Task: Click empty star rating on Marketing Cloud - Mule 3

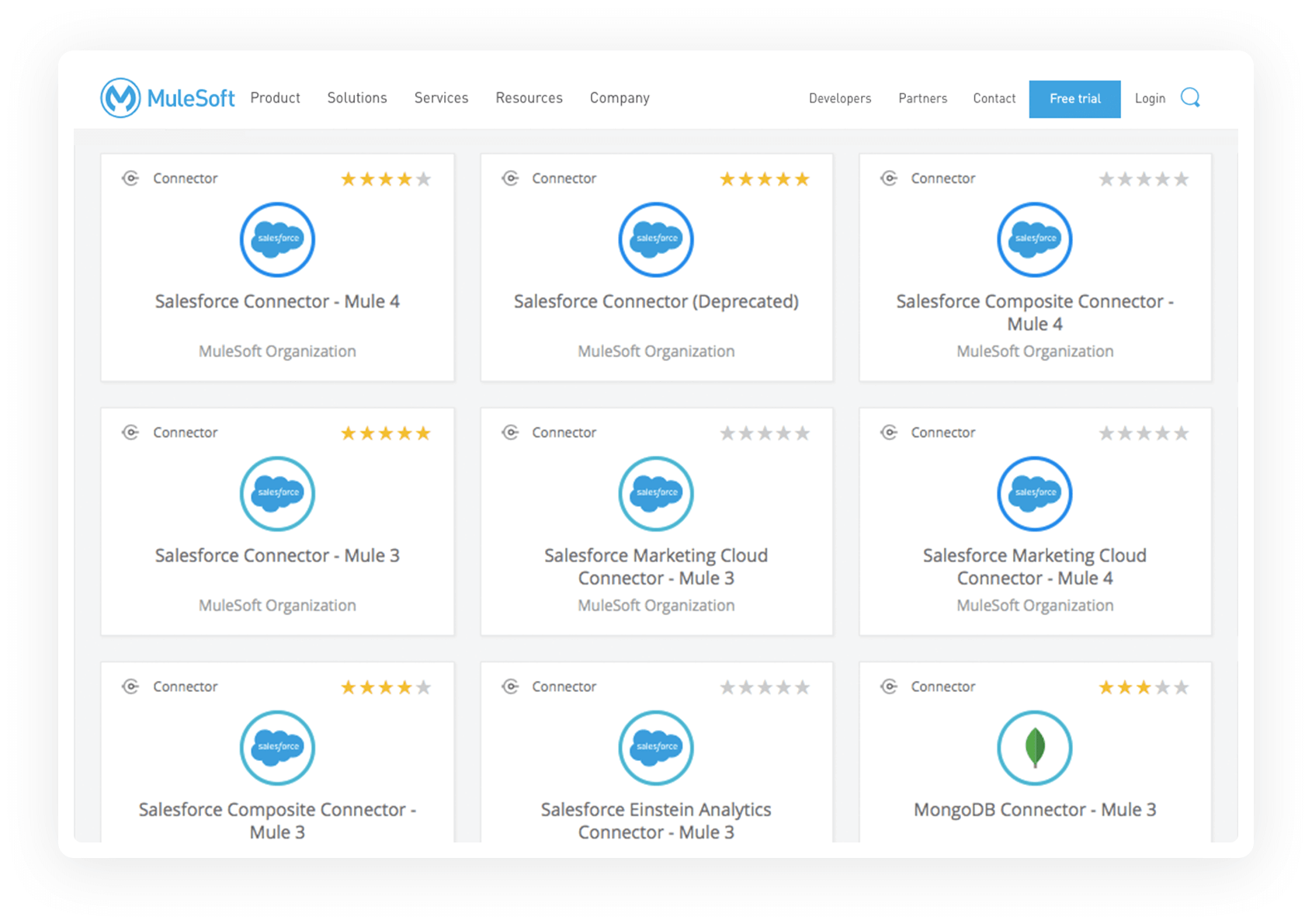Action: click(x=765, y=433)
